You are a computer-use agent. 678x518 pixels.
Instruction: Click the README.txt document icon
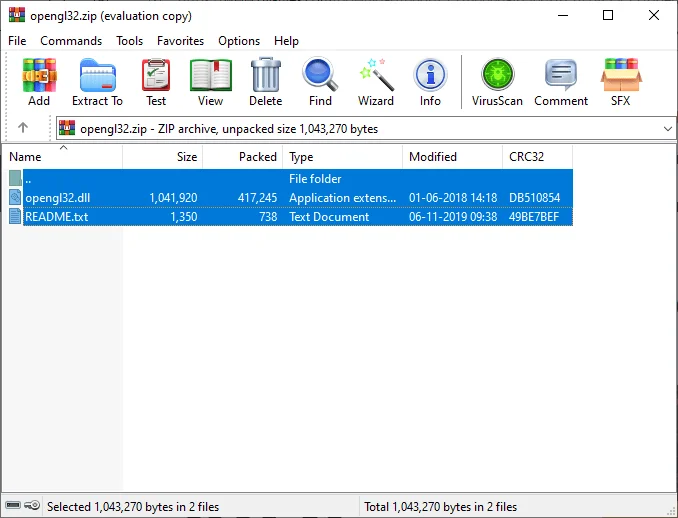pos(15,217)
